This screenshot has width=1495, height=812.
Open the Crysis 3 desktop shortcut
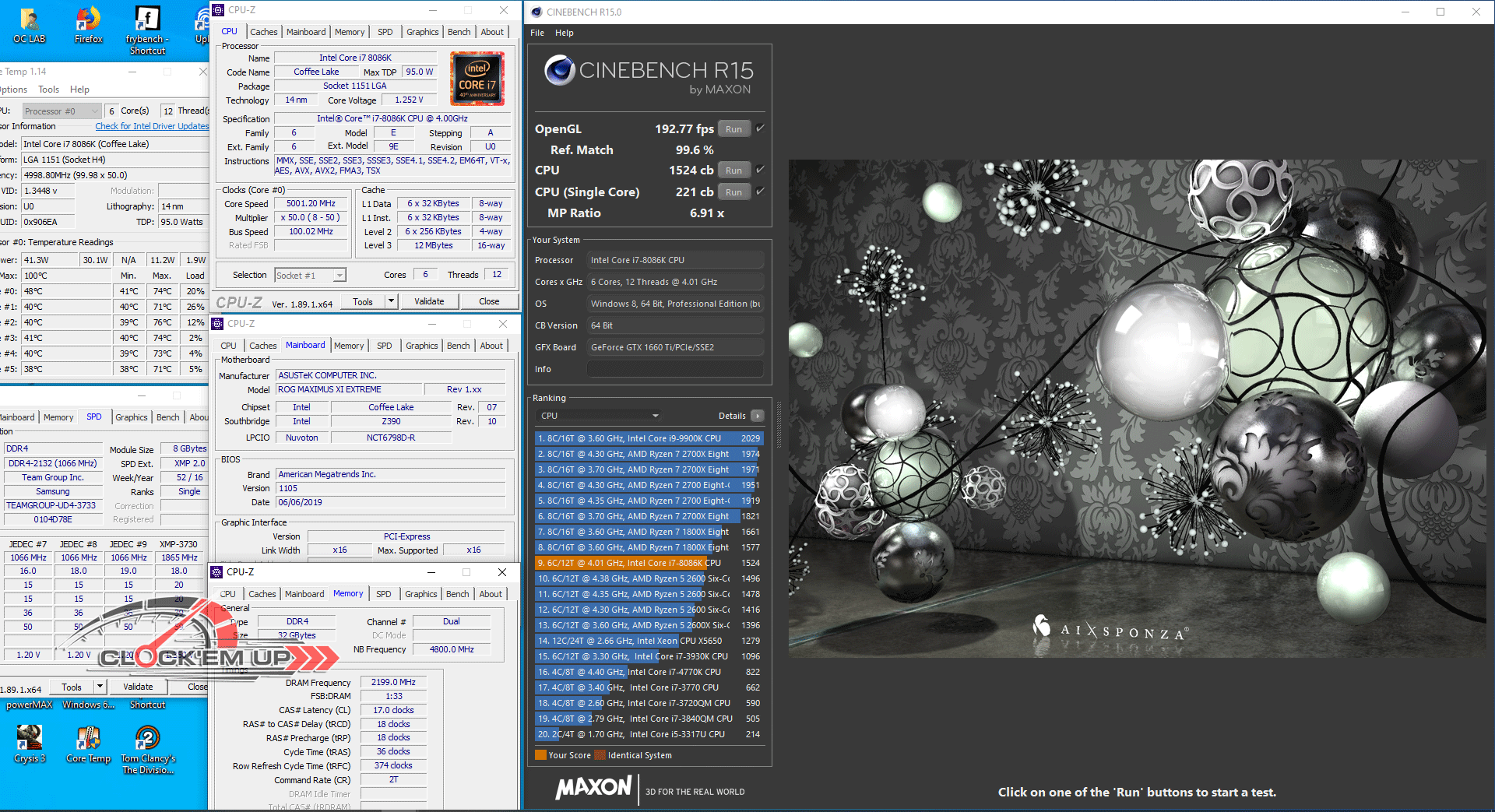tap(29, 738)
